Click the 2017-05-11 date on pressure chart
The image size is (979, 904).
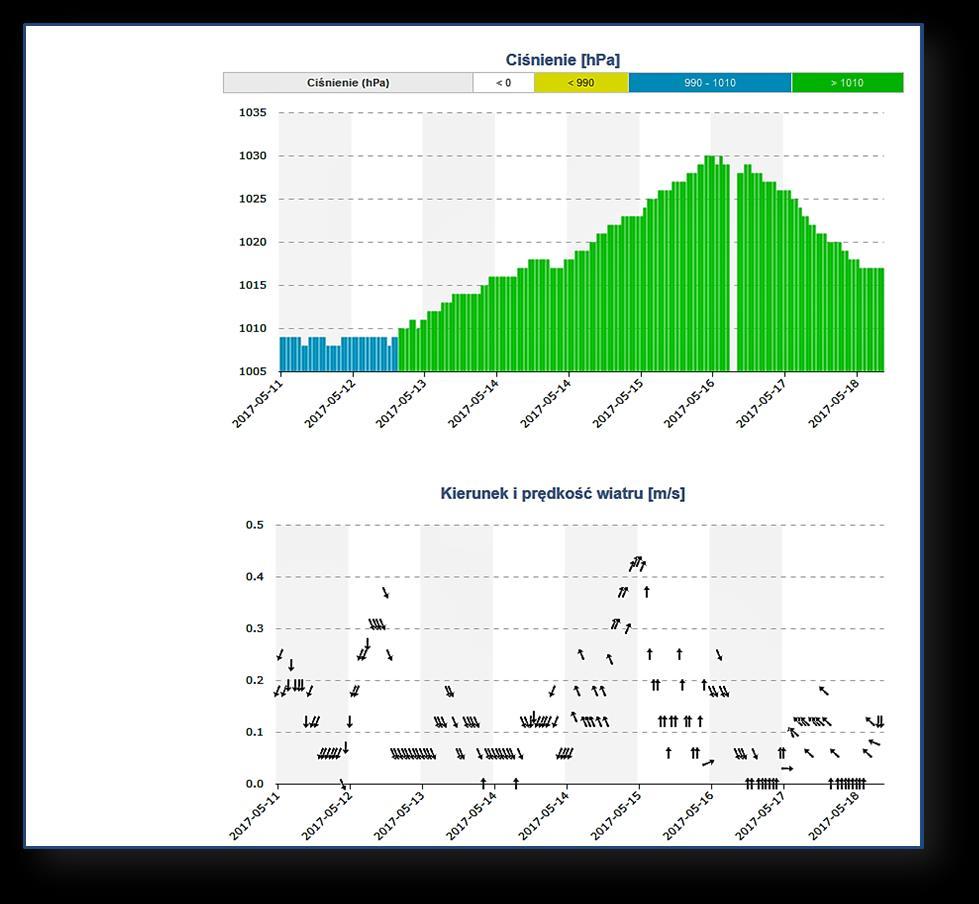pos(257,403)
